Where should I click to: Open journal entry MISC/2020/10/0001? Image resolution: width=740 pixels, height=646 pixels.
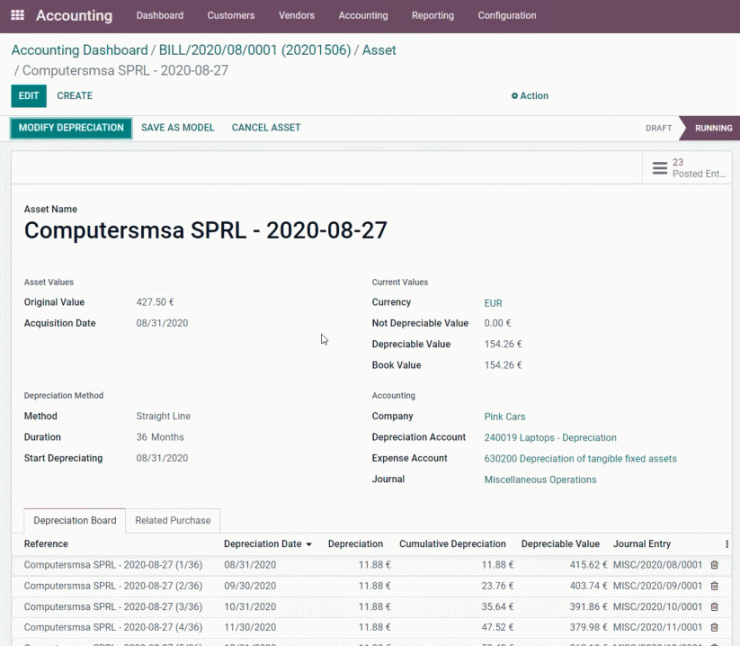click(657, 607)
